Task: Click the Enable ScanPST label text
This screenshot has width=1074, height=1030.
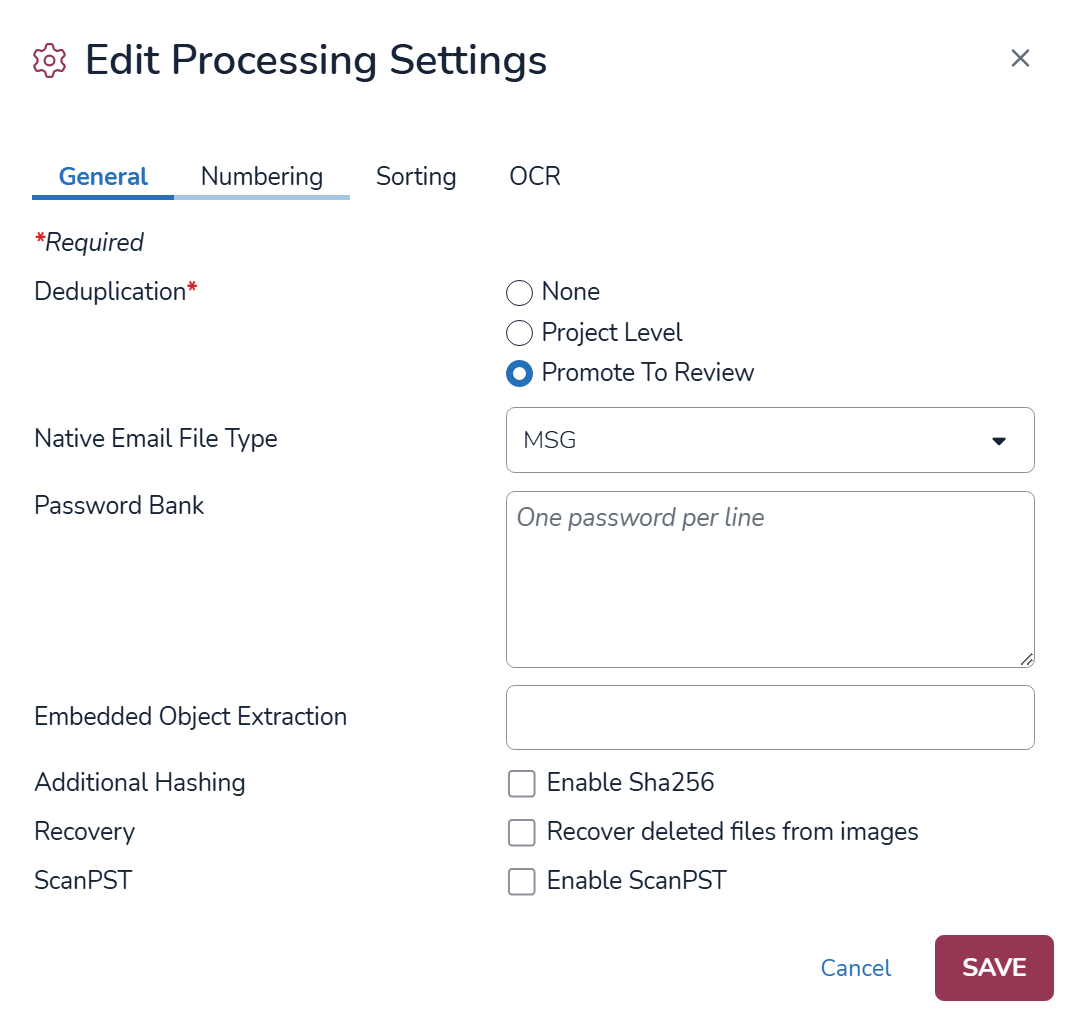Action: click(x=636, y=881)
